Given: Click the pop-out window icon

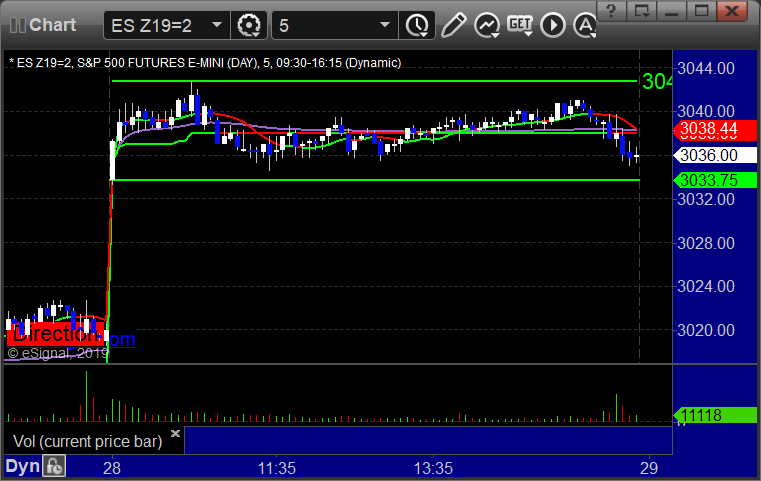Looking at the screenshot, I should pyautogui.click(x=642, y=10).
